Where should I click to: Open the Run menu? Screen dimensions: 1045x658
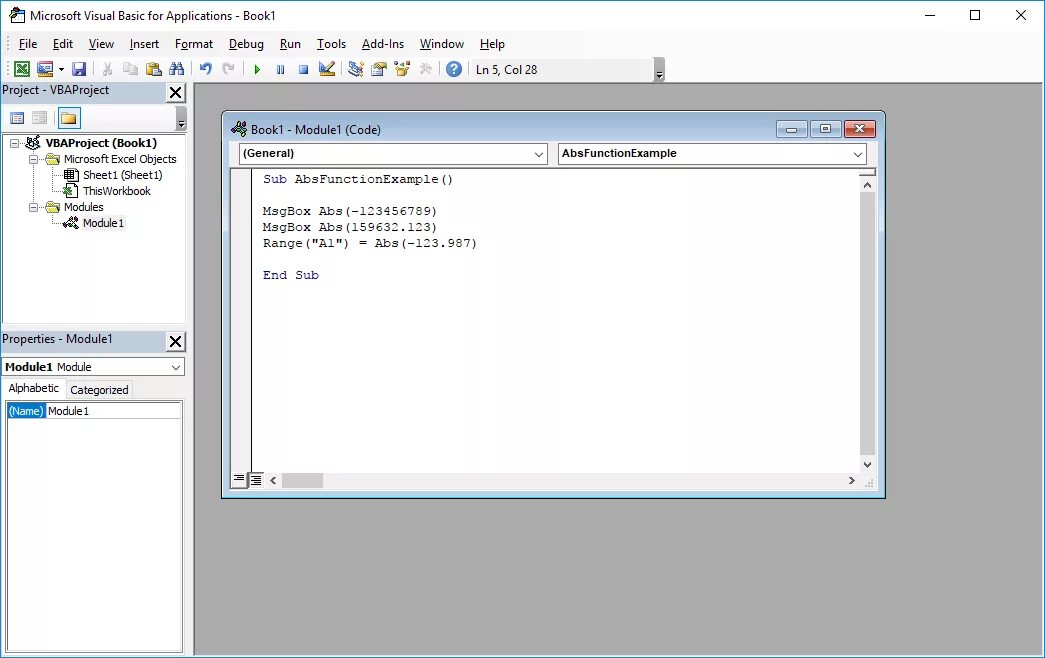[x=290, y=44]
